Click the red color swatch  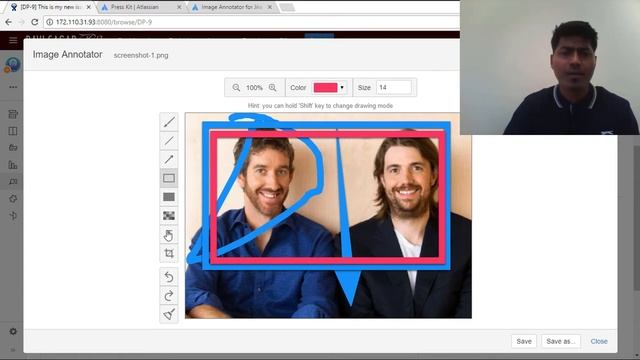point(325,87)
